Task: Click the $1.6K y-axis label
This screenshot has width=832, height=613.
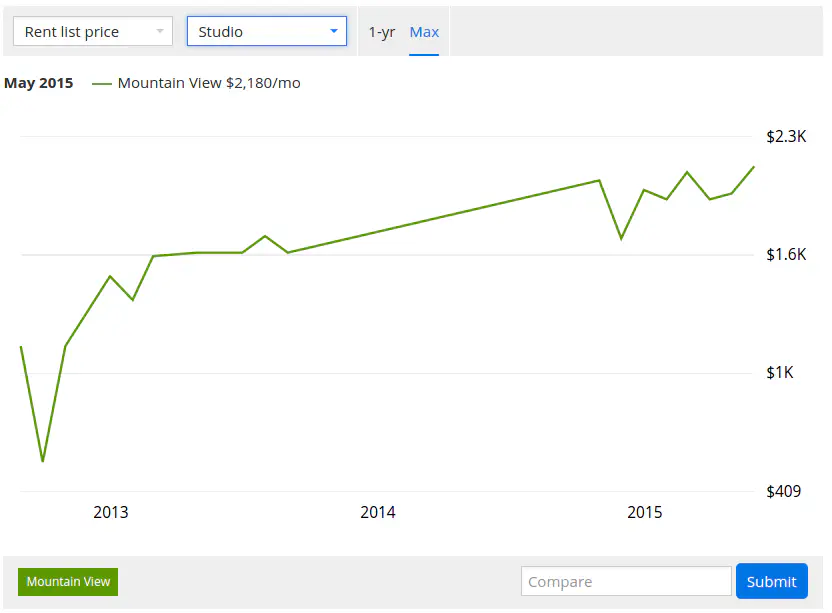Action: (785, 255)
